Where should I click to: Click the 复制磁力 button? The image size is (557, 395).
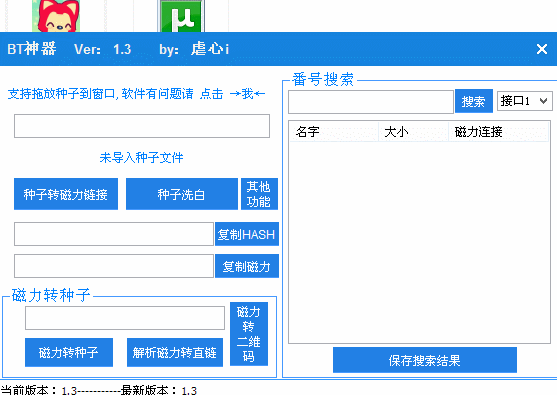[x=247, y=266]
